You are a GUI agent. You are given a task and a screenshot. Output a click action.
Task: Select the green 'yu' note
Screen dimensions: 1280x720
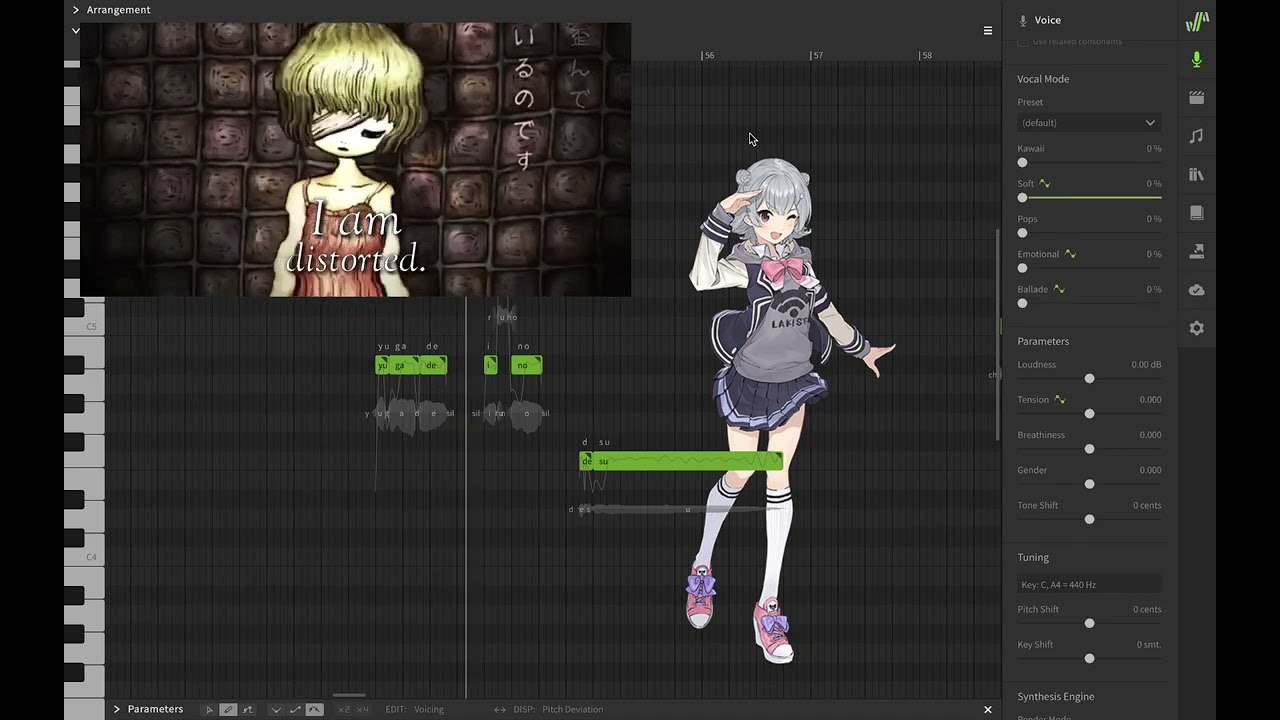click(382, 365)
